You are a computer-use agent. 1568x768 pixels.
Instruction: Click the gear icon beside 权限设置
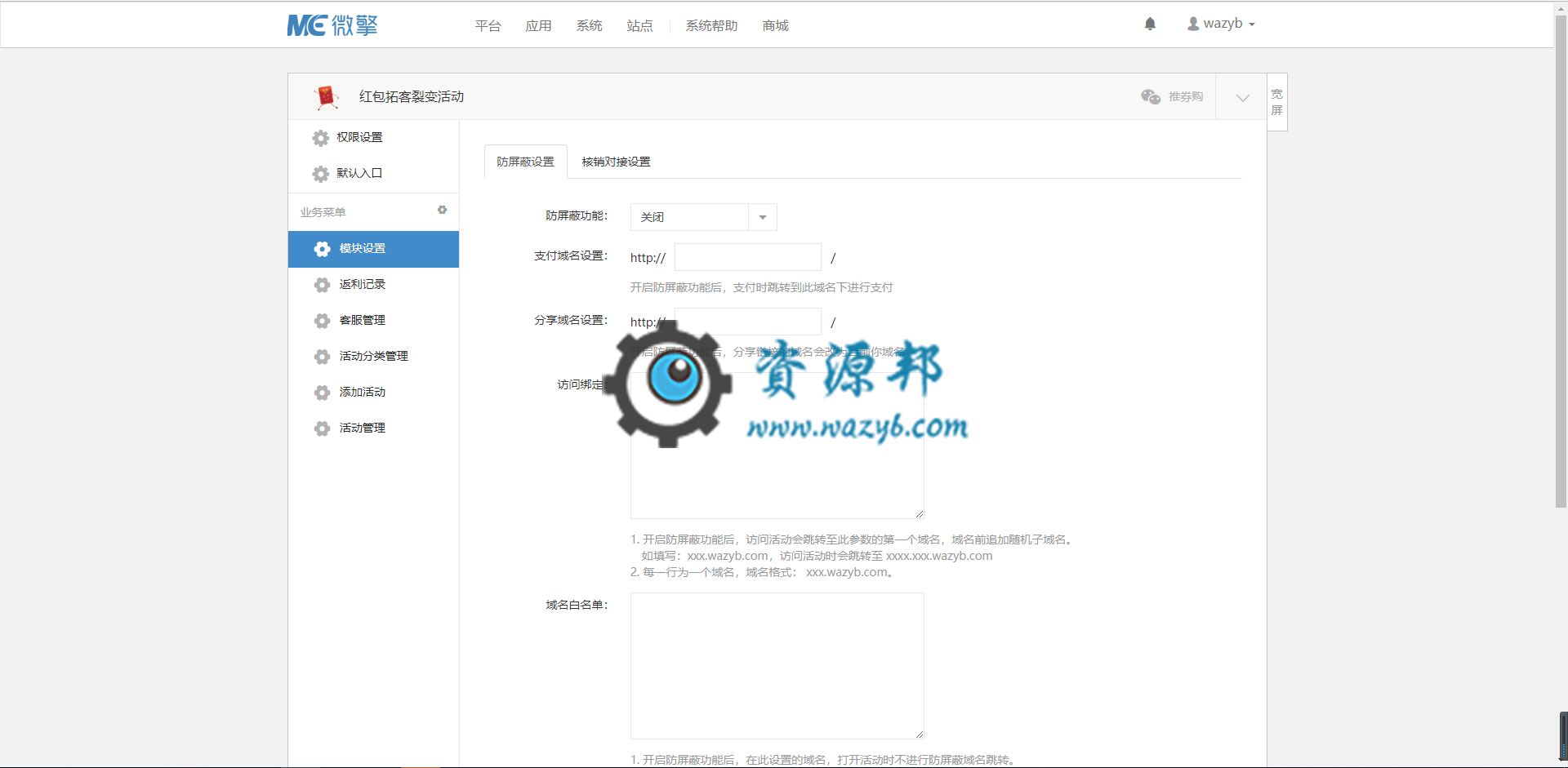(x=321, y=138)
